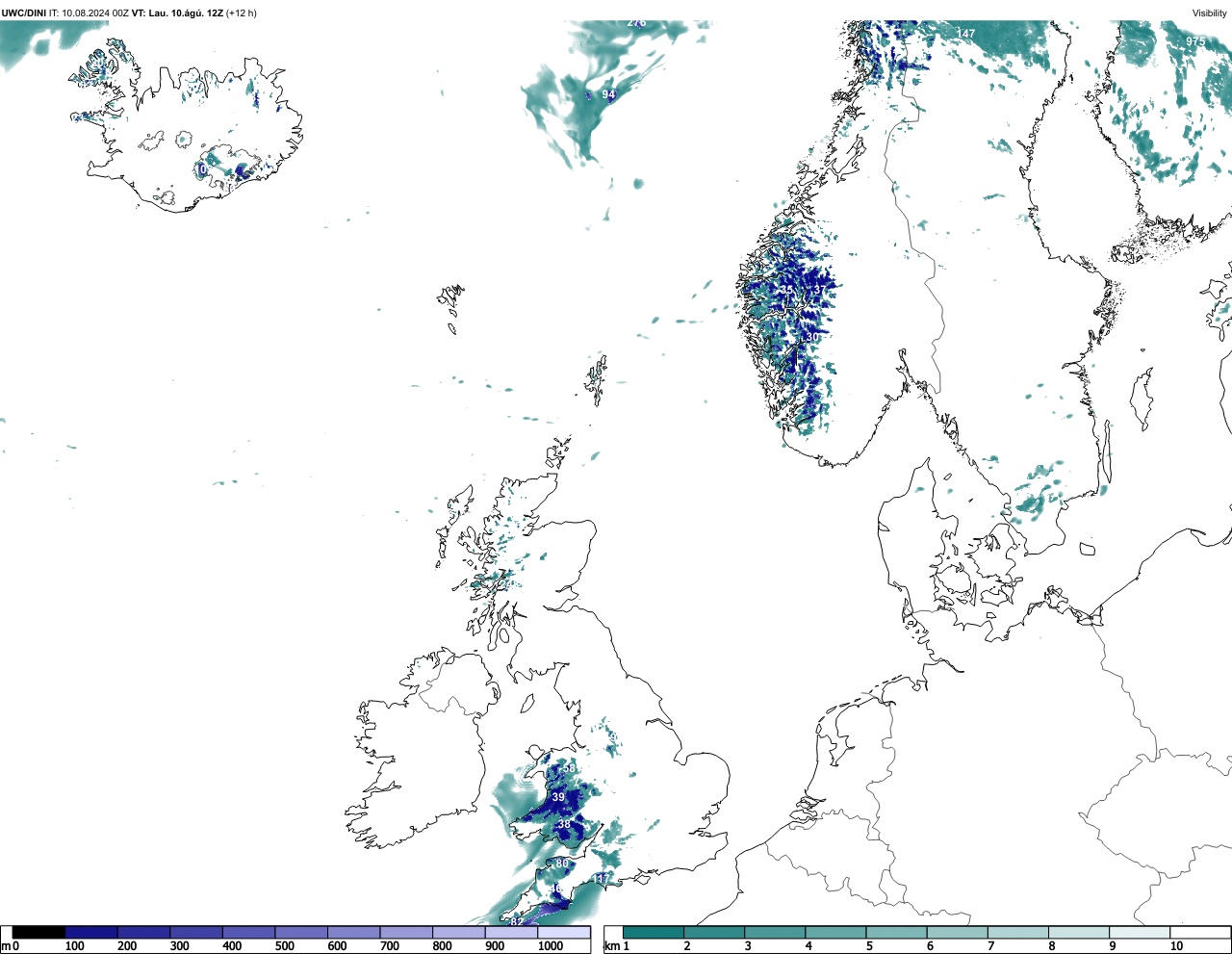Click the 600–700 m legend swatch

(x=353, y=932)
